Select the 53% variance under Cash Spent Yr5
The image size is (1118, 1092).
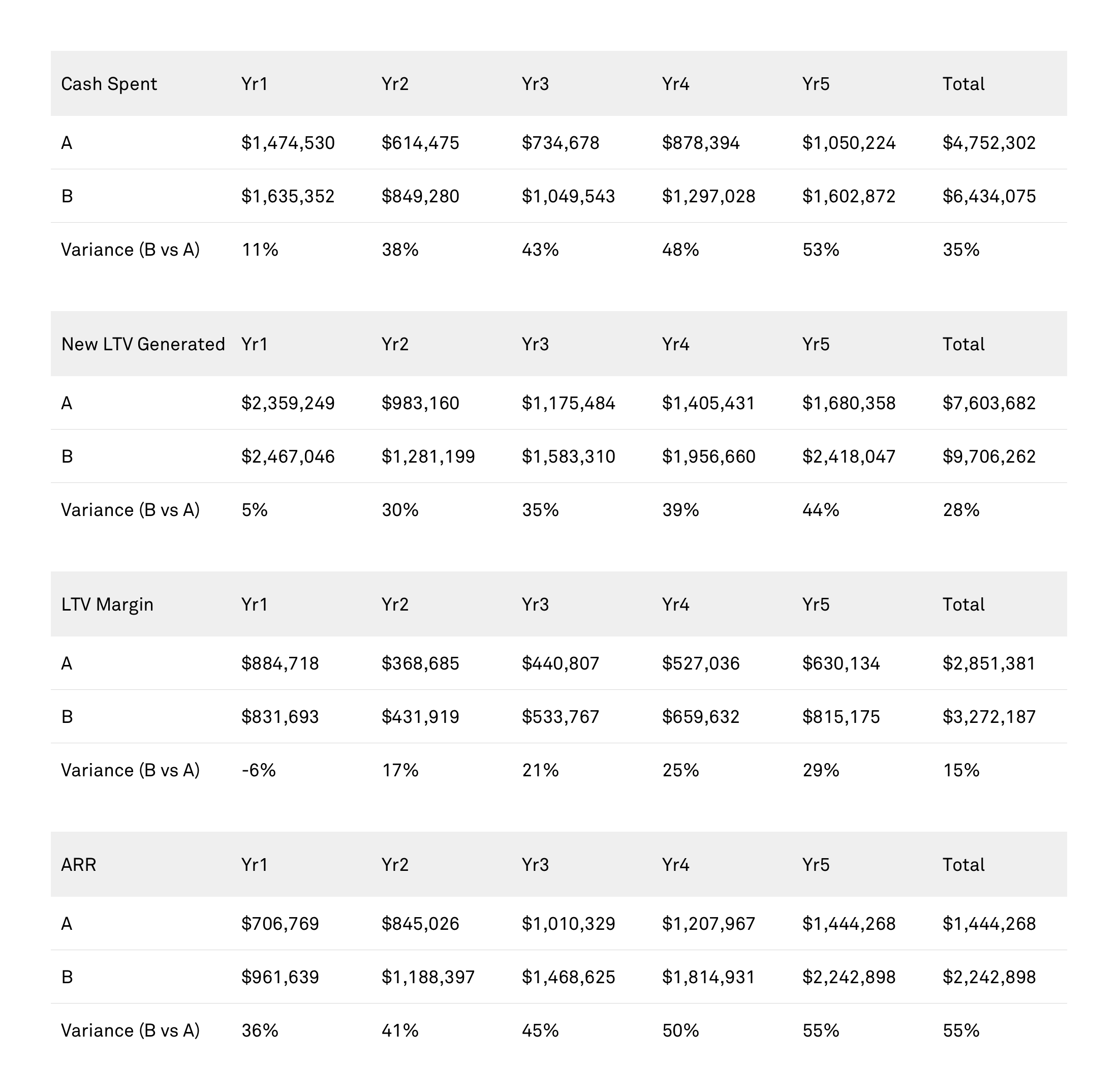pyautogui.click(x=820, y=250)
